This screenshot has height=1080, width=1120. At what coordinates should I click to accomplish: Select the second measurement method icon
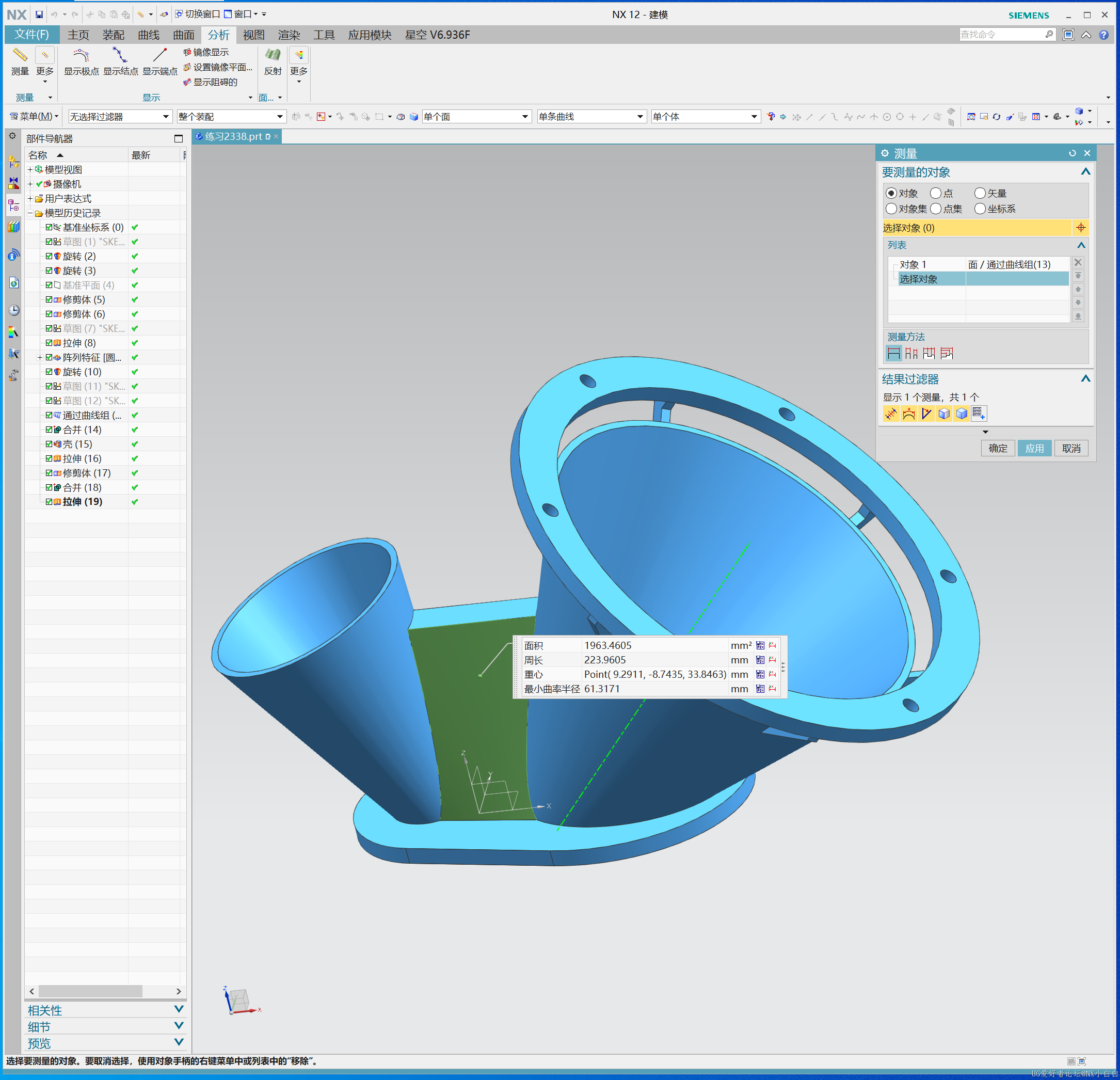(911, 353)
